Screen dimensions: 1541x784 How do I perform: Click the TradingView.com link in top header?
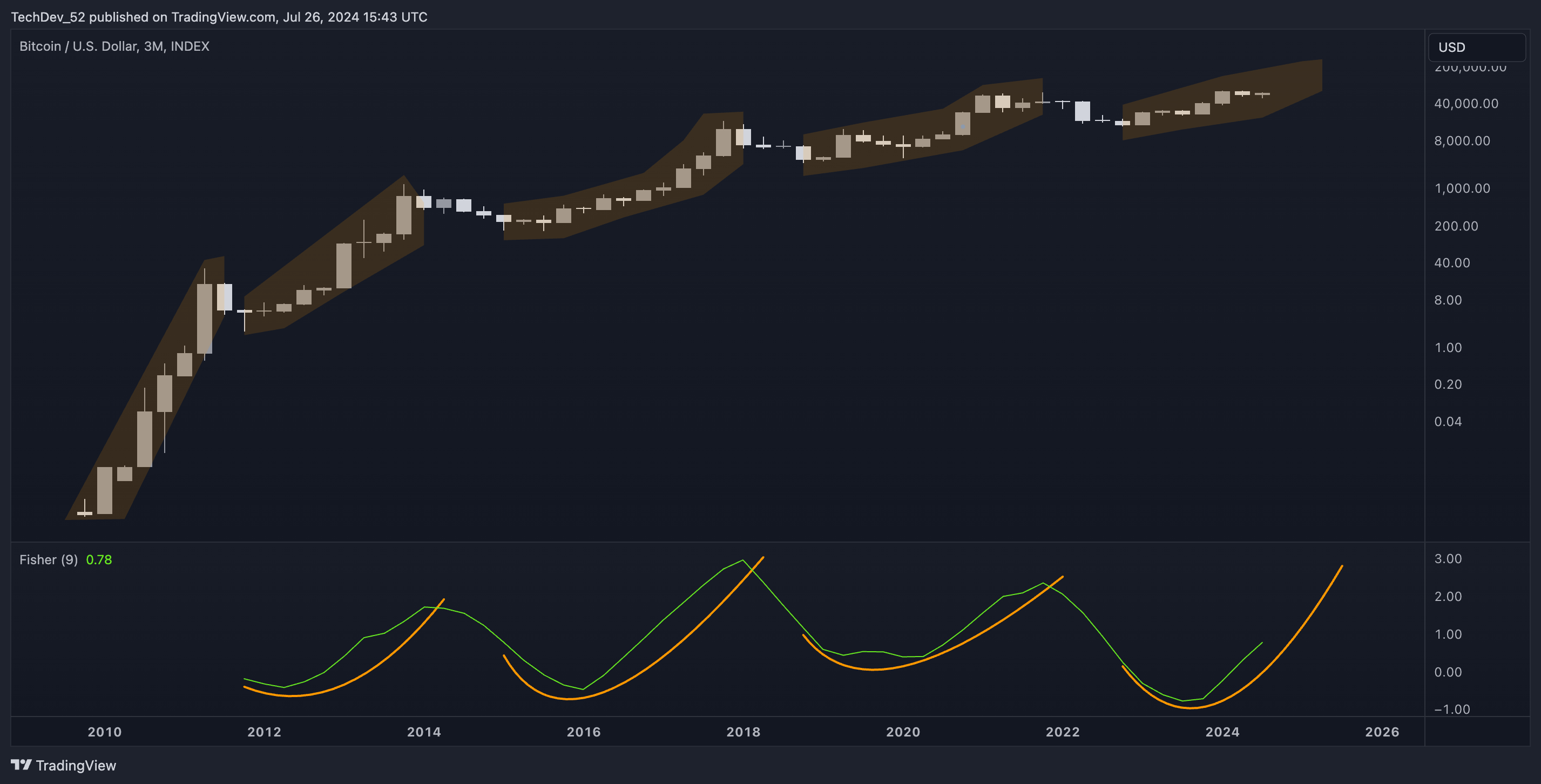click(x=225, y=17)
